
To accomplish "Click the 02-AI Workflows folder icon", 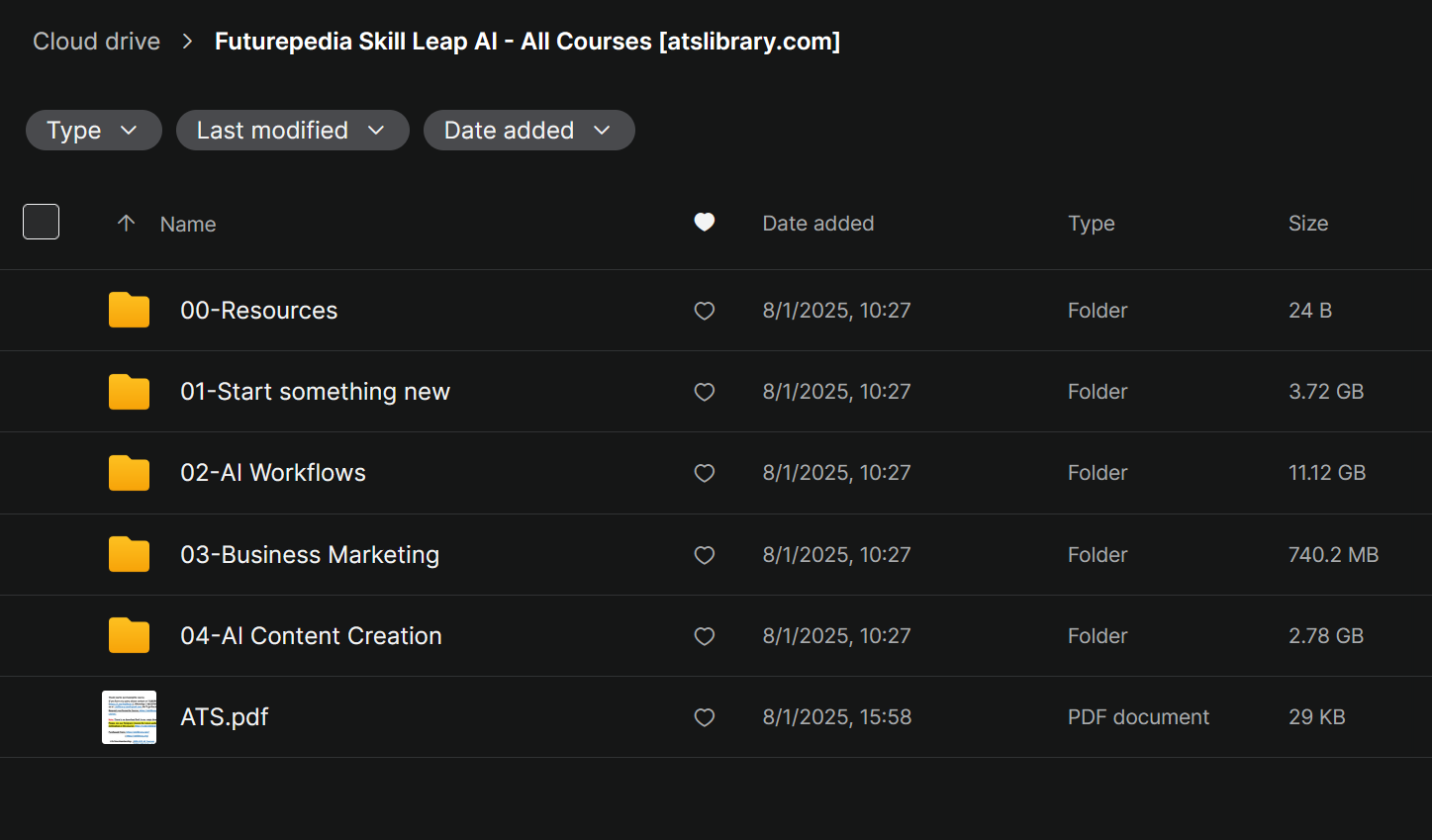I will [129, 473].
